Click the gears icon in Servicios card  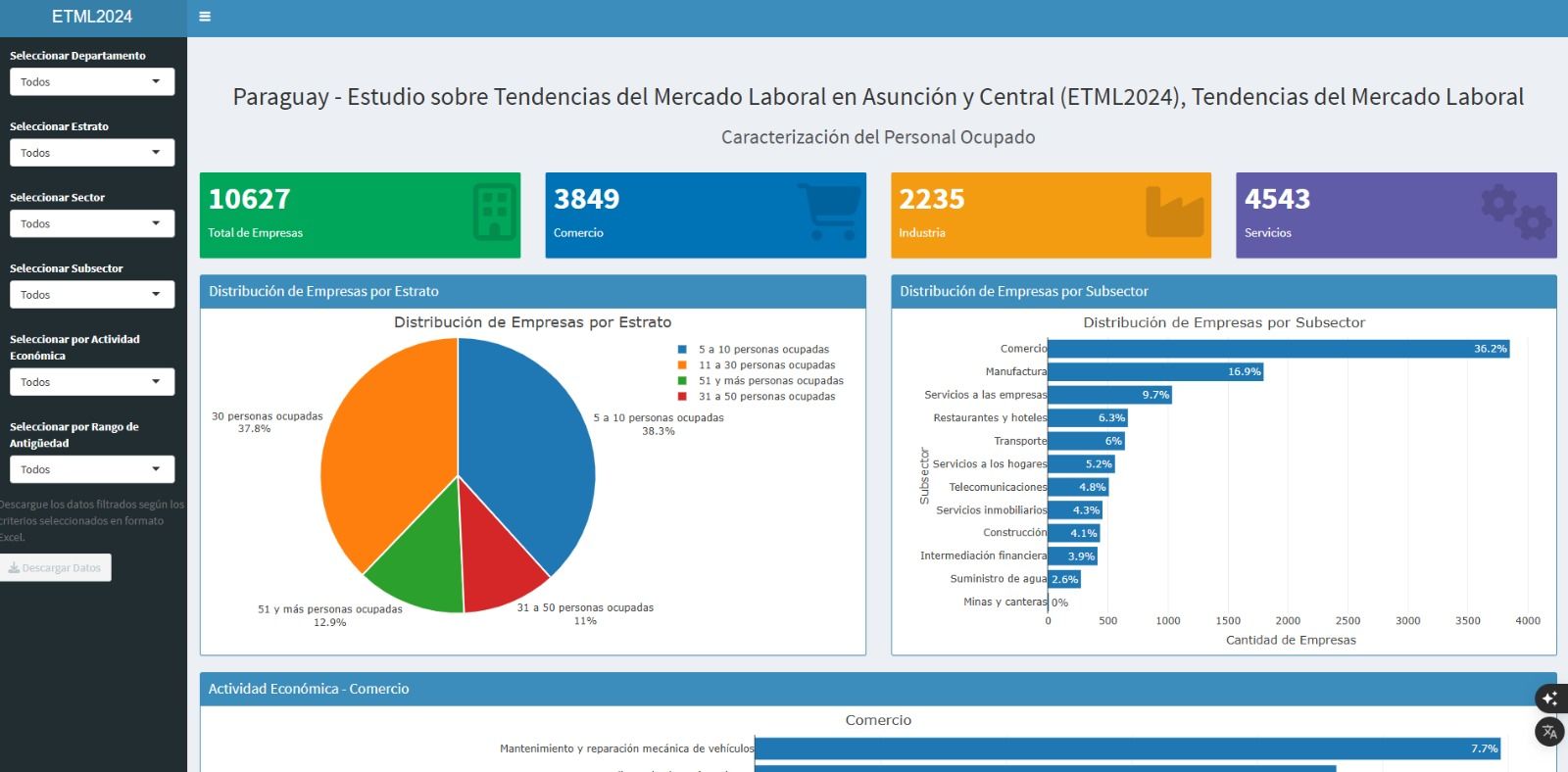(x=1516, y=212)
